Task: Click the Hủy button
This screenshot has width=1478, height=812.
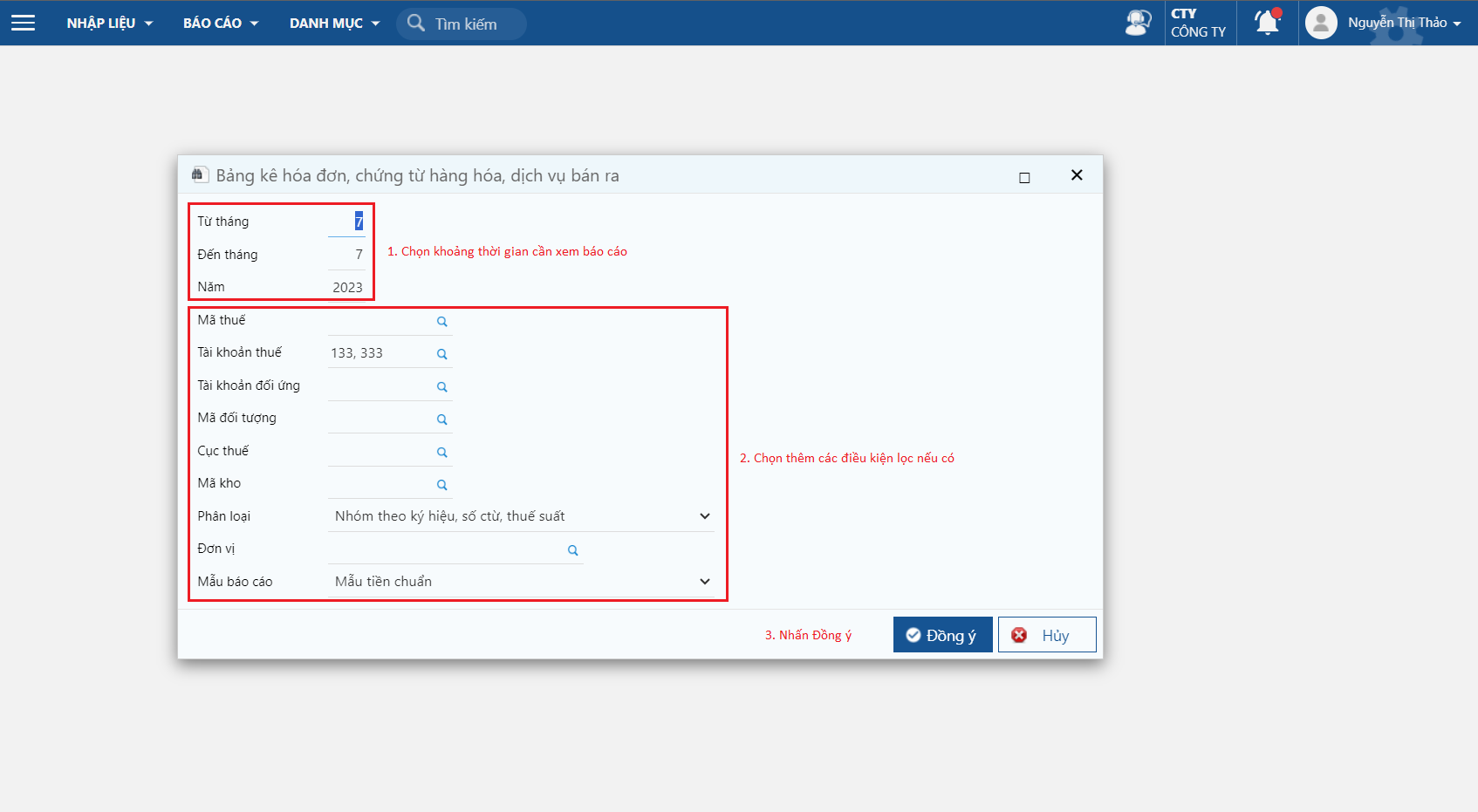Action: coord(1046,635)
